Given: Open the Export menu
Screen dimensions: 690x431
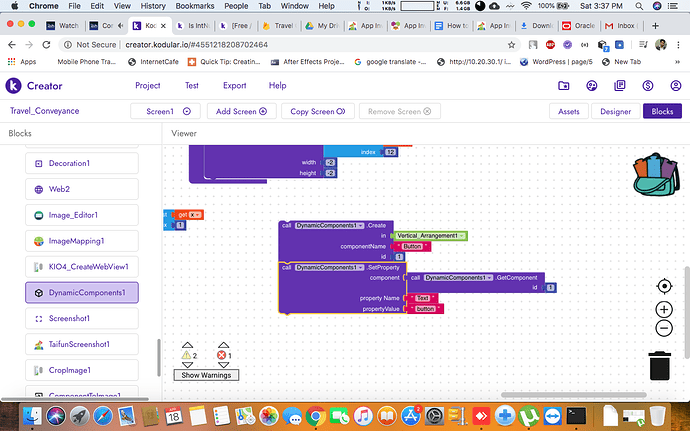Looking at the screenshot, I should [x=234, y=86].
